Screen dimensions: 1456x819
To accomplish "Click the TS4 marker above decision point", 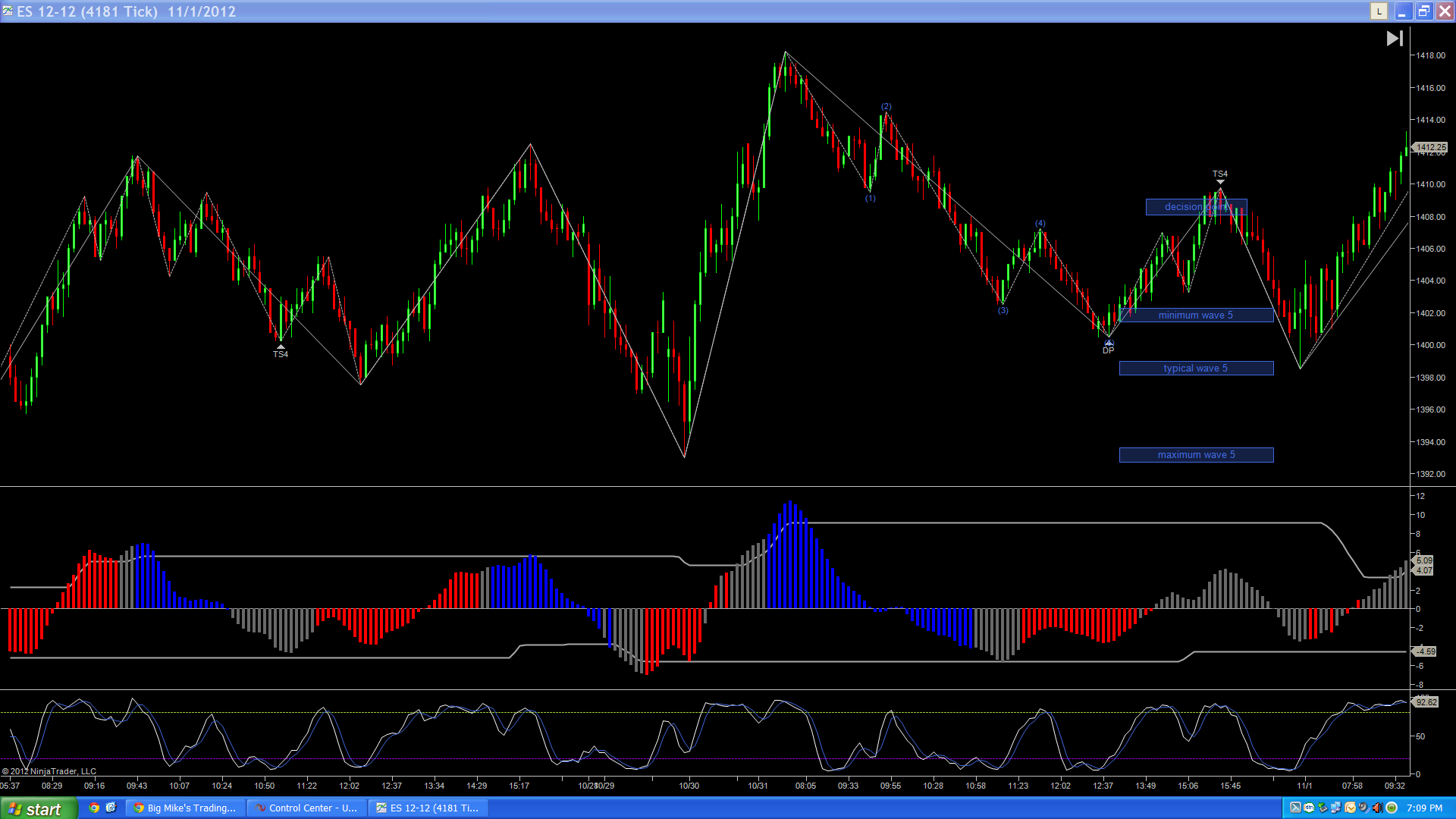I will click(x=1220, y=174).
